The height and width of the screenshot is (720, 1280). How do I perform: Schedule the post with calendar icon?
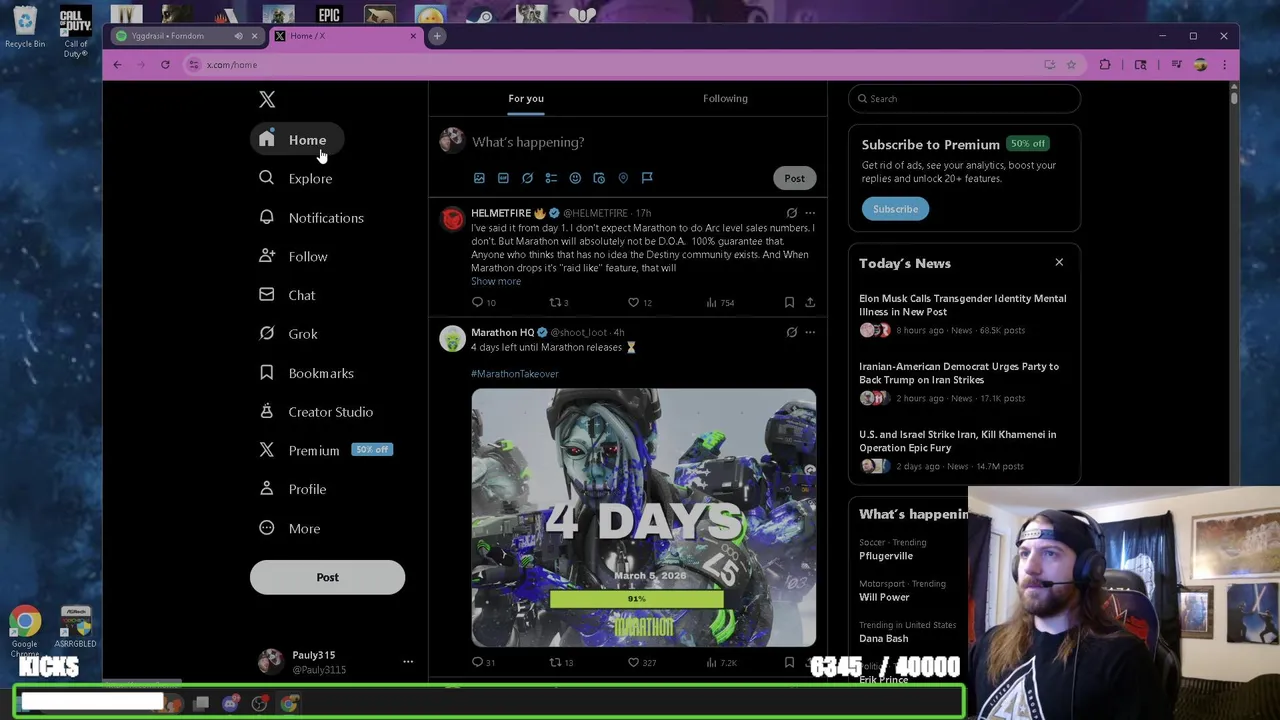[x=599, y=178]
